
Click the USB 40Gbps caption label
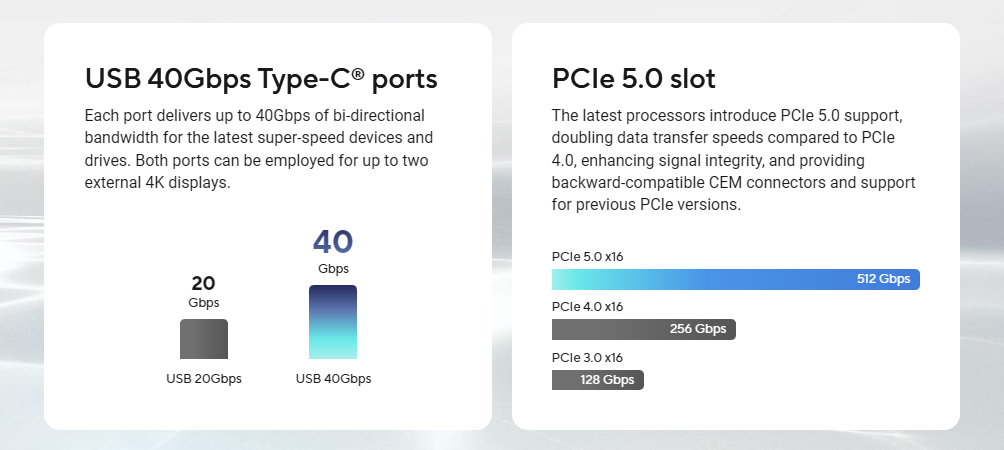coord(333,378)
